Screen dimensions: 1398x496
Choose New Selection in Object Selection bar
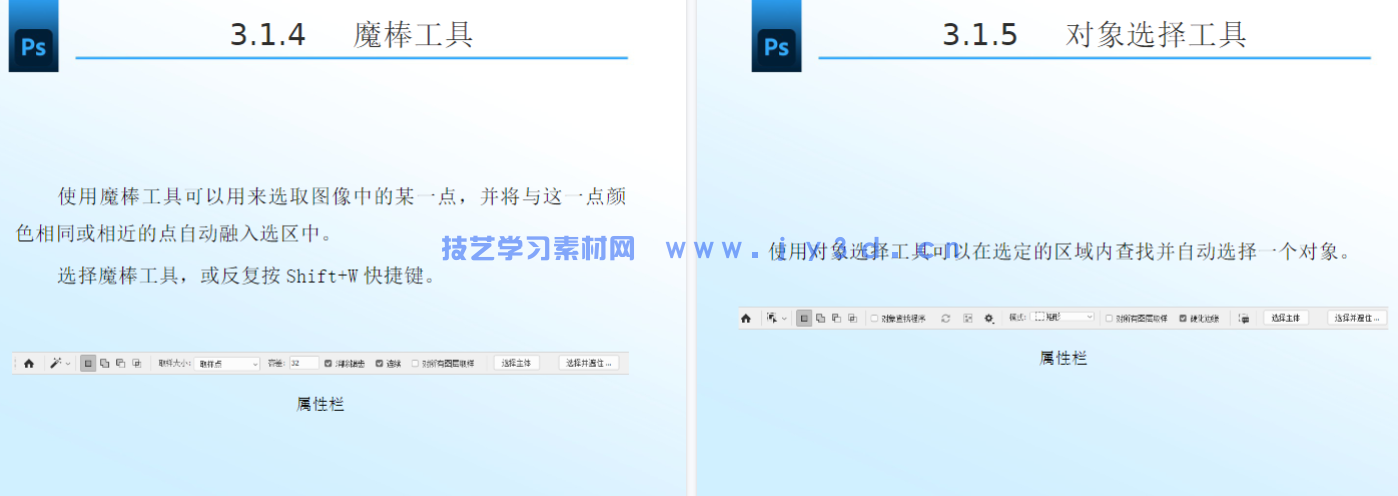click(804, 318)
